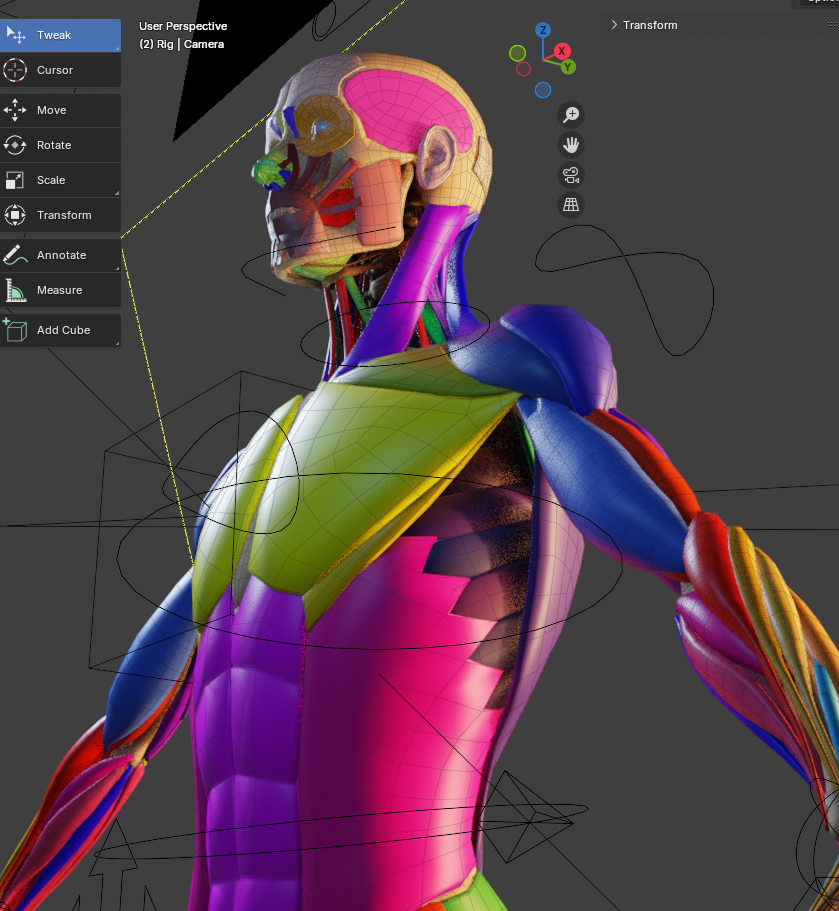The image size is (839, 911).
Task: Select the Cursor tool
Action: click(x=60, y=70)
